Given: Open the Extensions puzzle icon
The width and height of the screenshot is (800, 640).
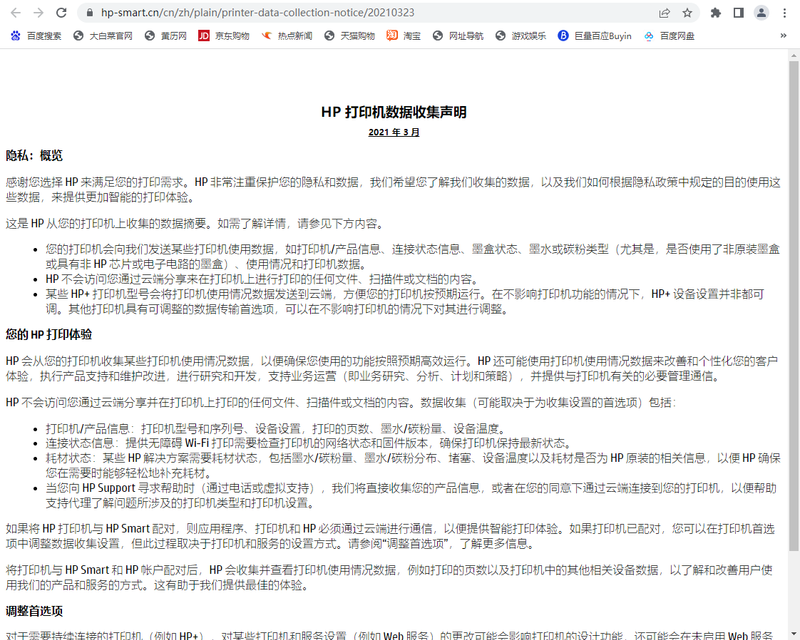Looking at the screenshot, I should [x=716, y=13].
